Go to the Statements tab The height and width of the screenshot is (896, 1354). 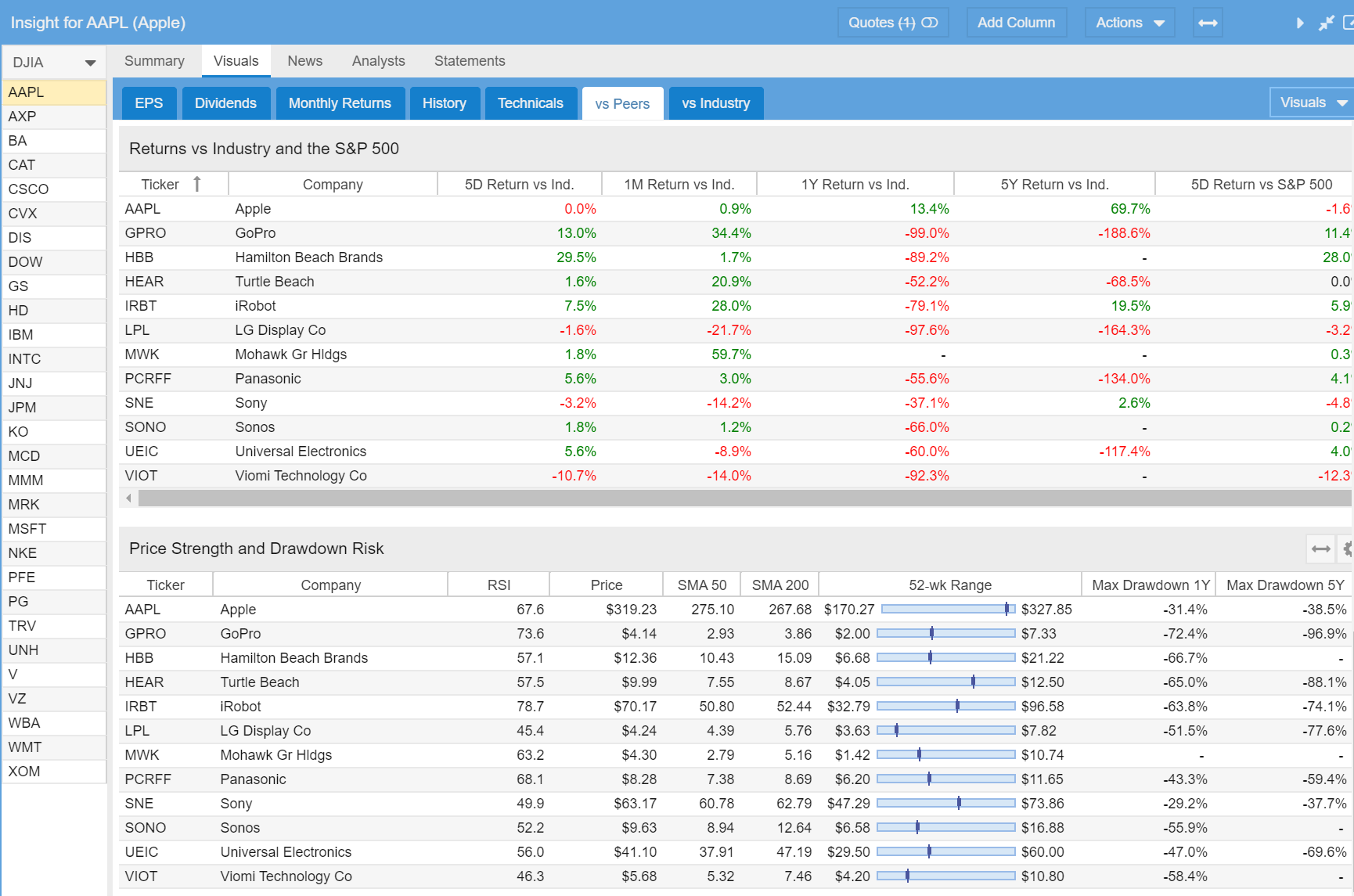point(470,61)
